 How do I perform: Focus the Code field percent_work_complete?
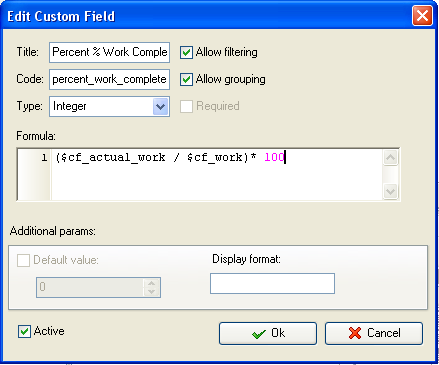[x=109, y=79]
